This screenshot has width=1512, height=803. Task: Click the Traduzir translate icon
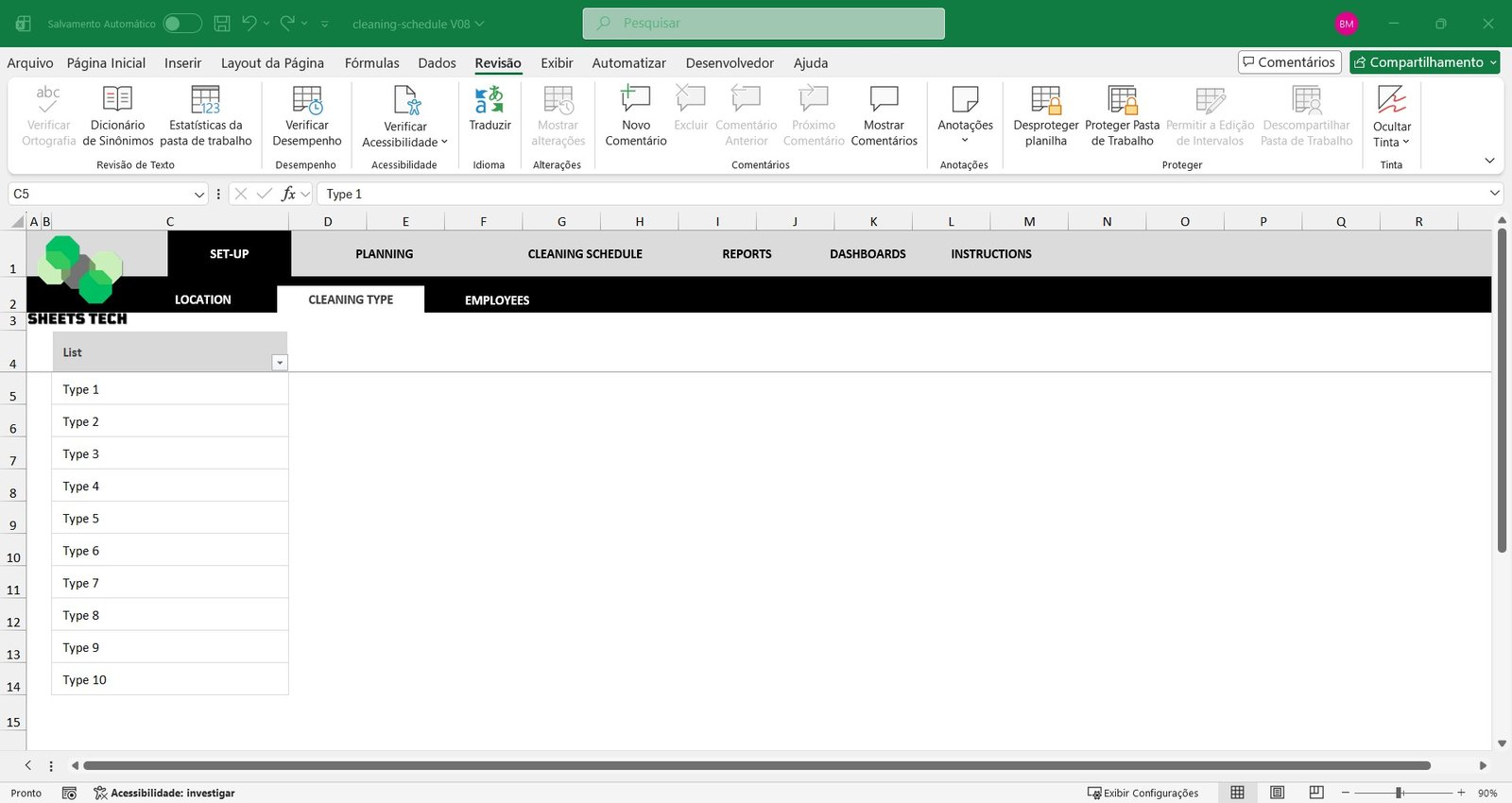(490, 101)
